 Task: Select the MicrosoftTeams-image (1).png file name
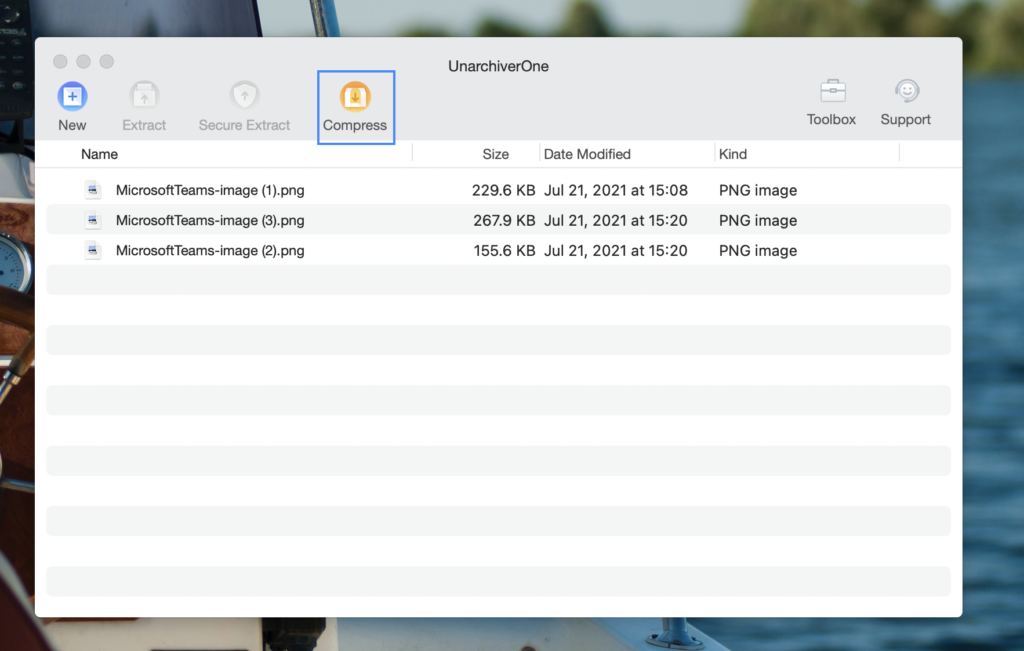pyautogui.click(x=210, y=190)
